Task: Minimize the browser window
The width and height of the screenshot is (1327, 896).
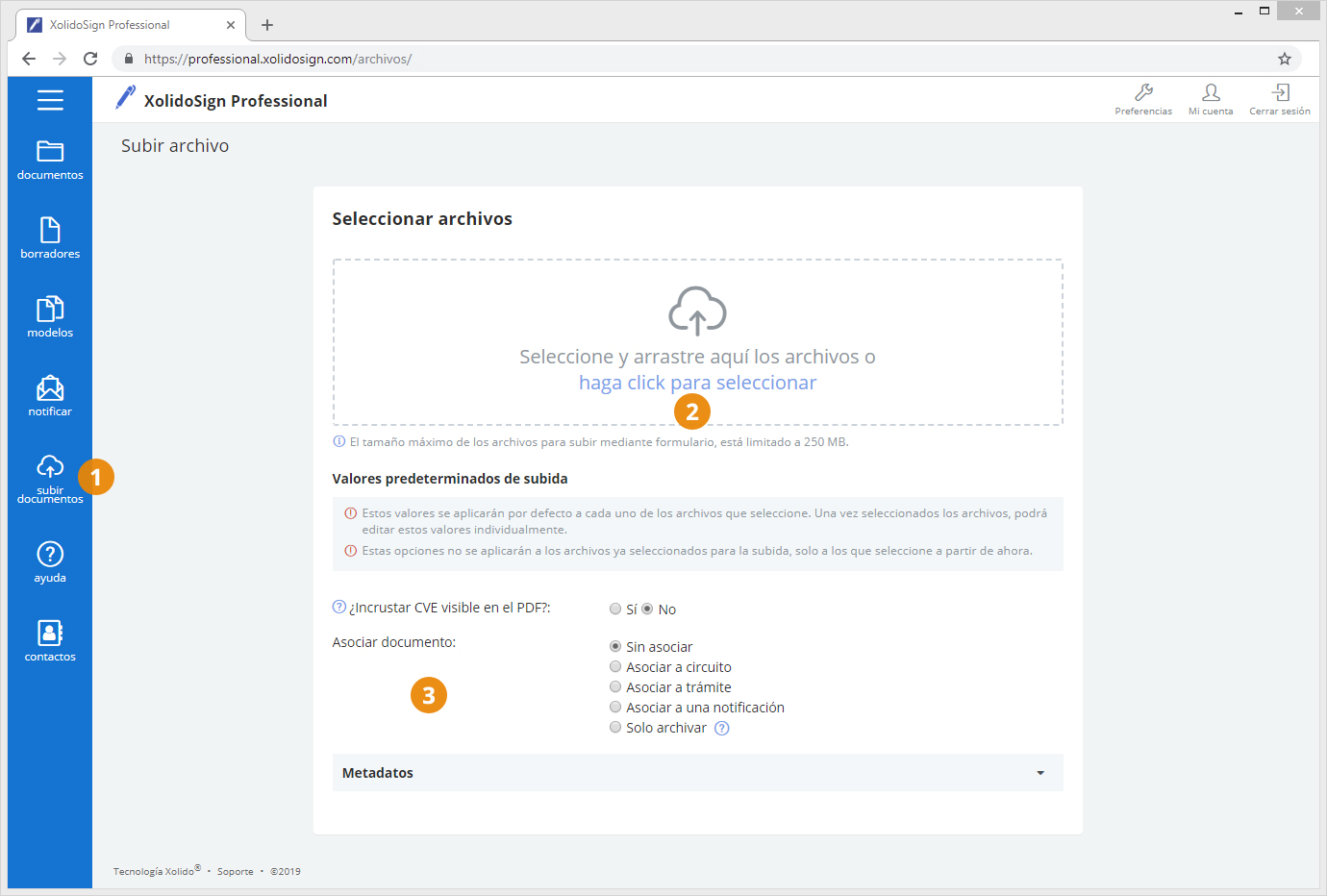Action: (1239, 12)
